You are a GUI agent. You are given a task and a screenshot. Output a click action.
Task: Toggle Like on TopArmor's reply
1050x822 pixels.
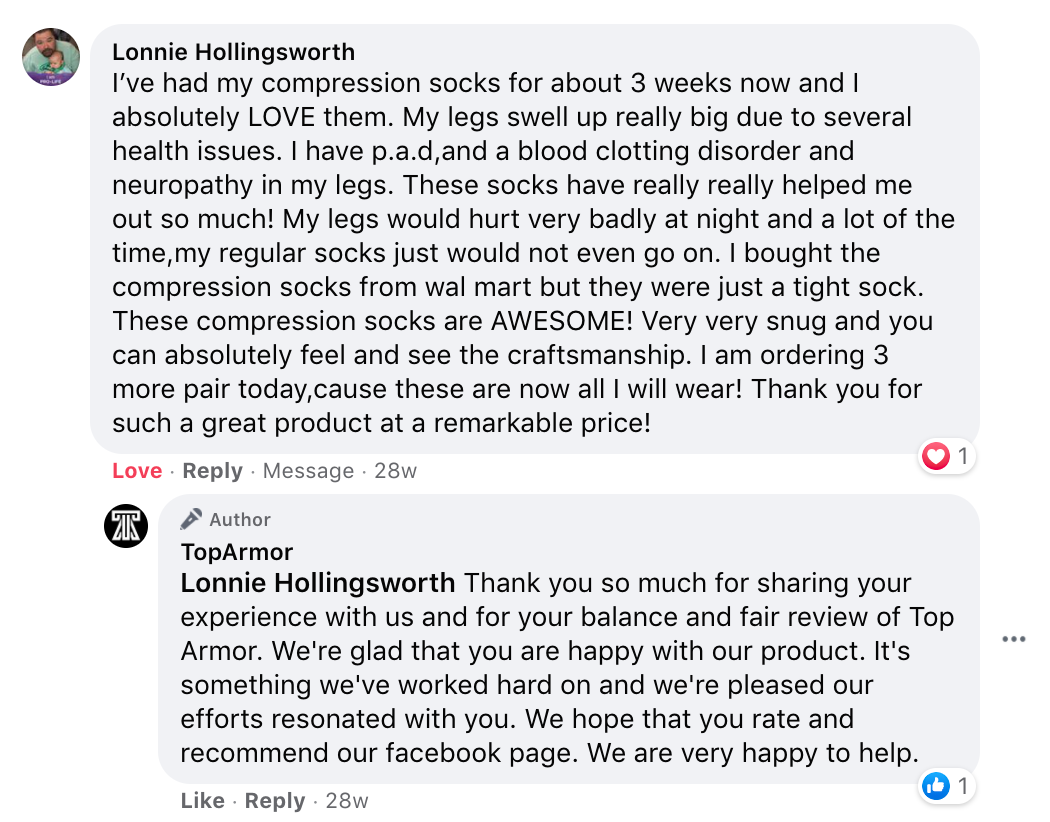203,801
